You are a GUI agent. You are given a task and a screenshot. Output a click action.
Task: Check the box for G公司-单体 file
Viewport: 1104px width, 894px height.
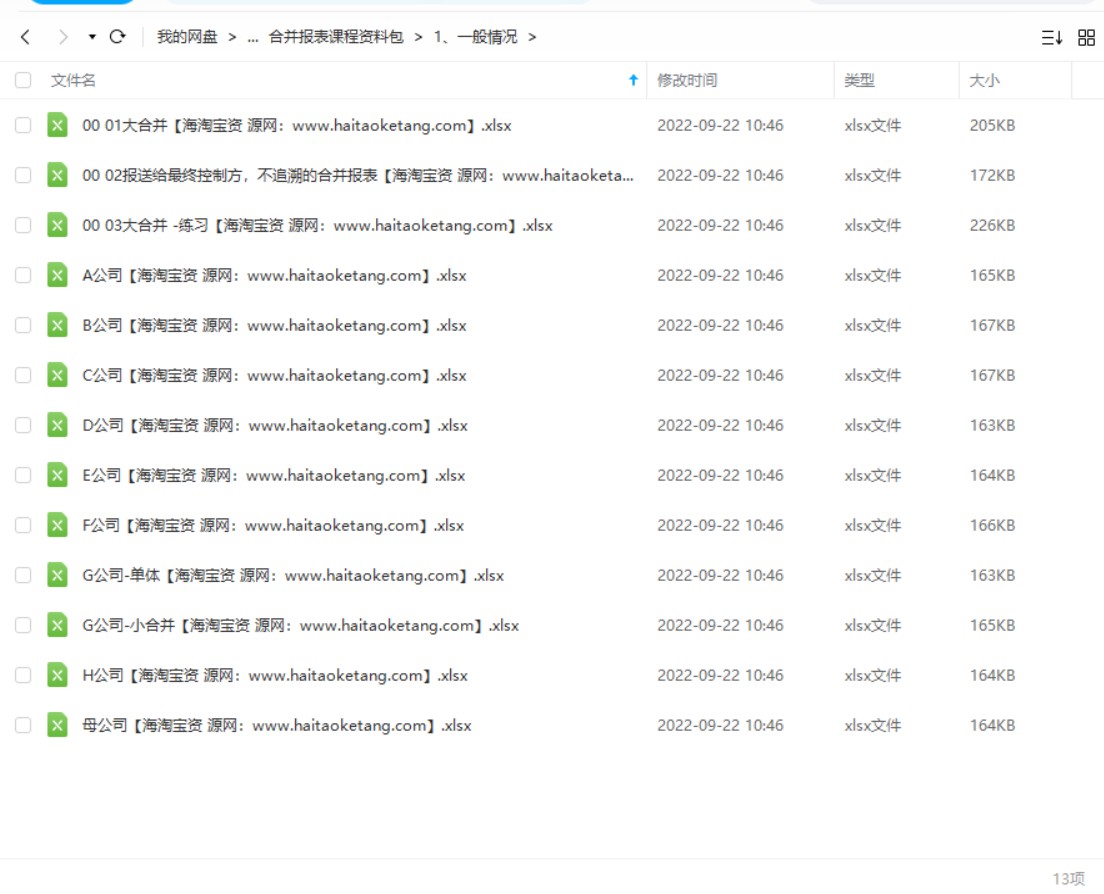[23, 575]
